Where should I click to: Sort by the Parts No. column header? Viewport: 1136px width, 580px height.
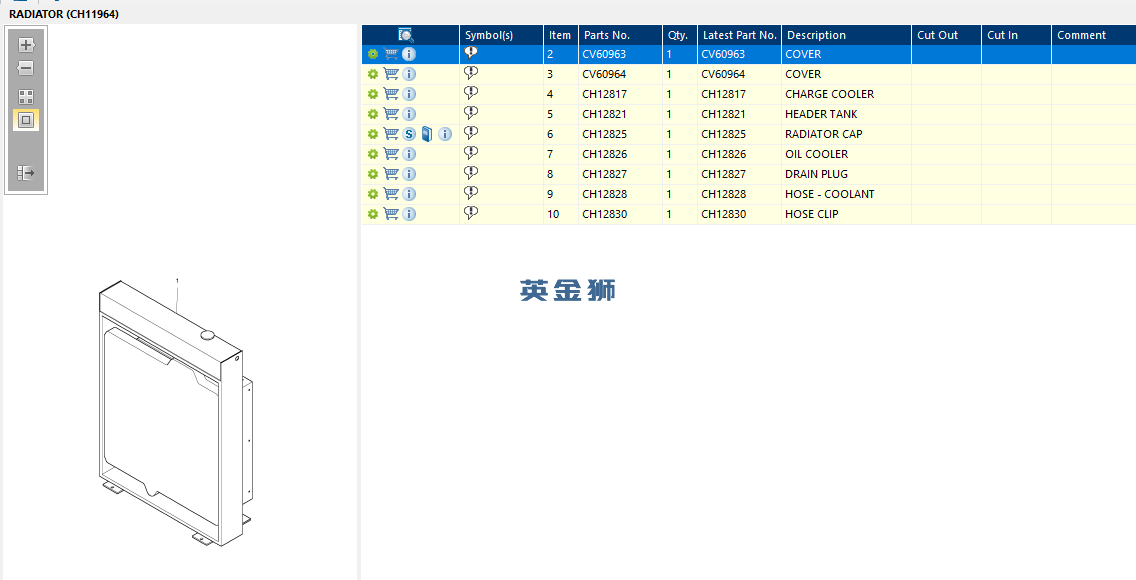click(x=620, y=35)
